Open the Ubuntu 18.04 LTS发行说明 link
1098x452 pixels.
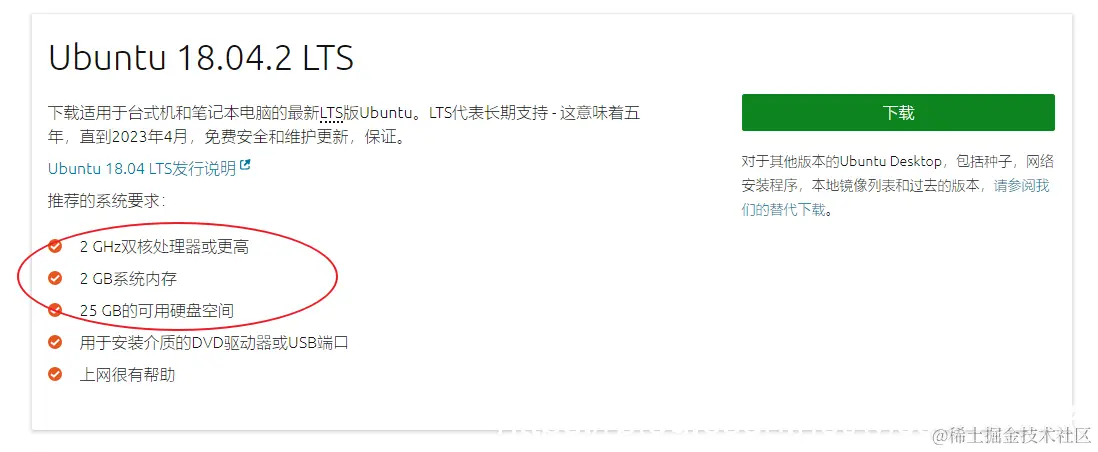142,169
